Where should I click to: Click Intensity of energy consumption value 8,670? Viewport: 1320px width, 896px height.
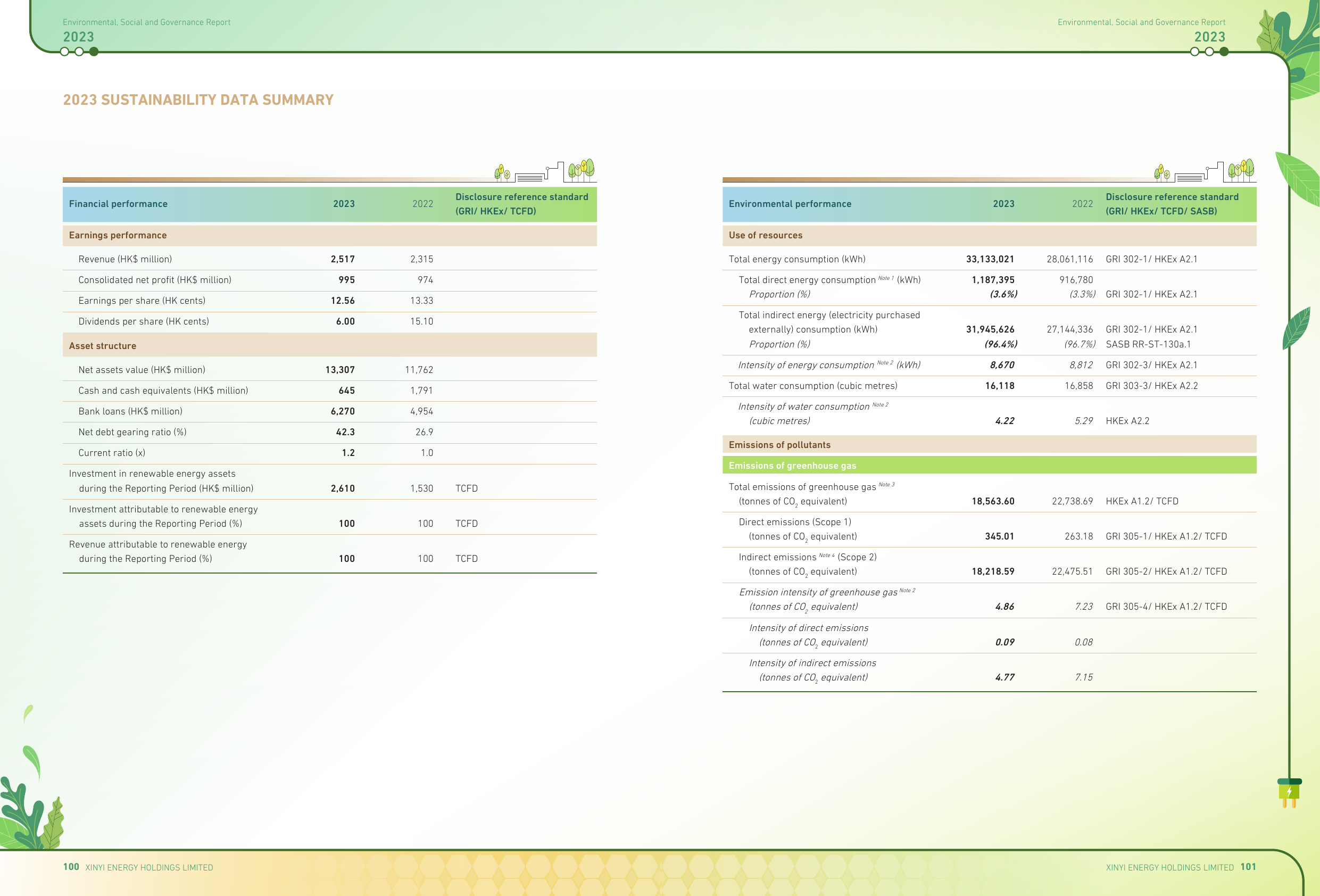[1002, 366]
